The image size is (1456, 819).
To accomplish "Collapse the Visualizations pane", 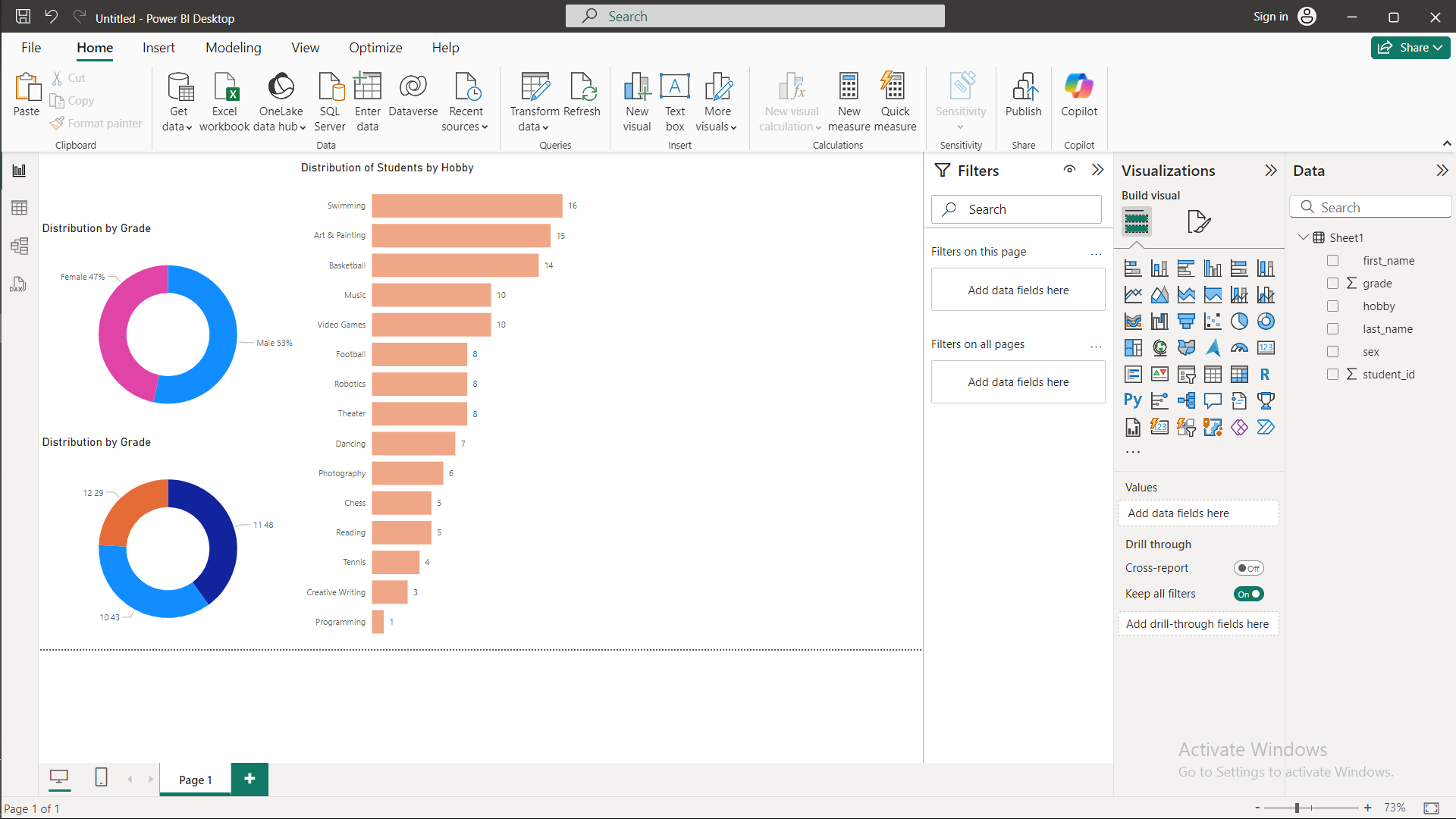I will point(1270,171).
